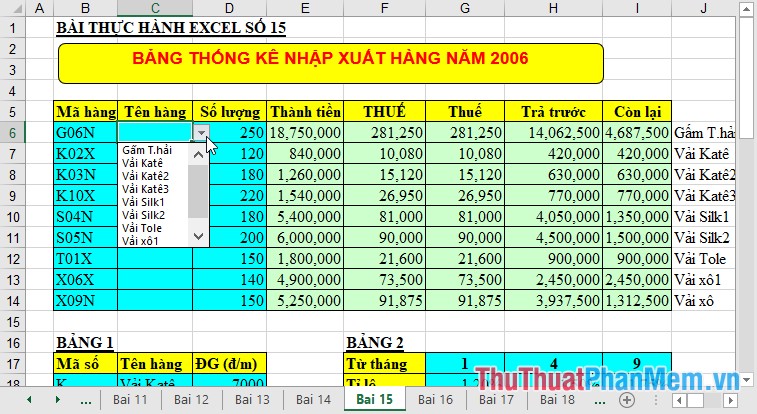Viewport: 757px width, 414px height.
Task: Select the 'Còn lại' header cell
Action: (637, 111)
